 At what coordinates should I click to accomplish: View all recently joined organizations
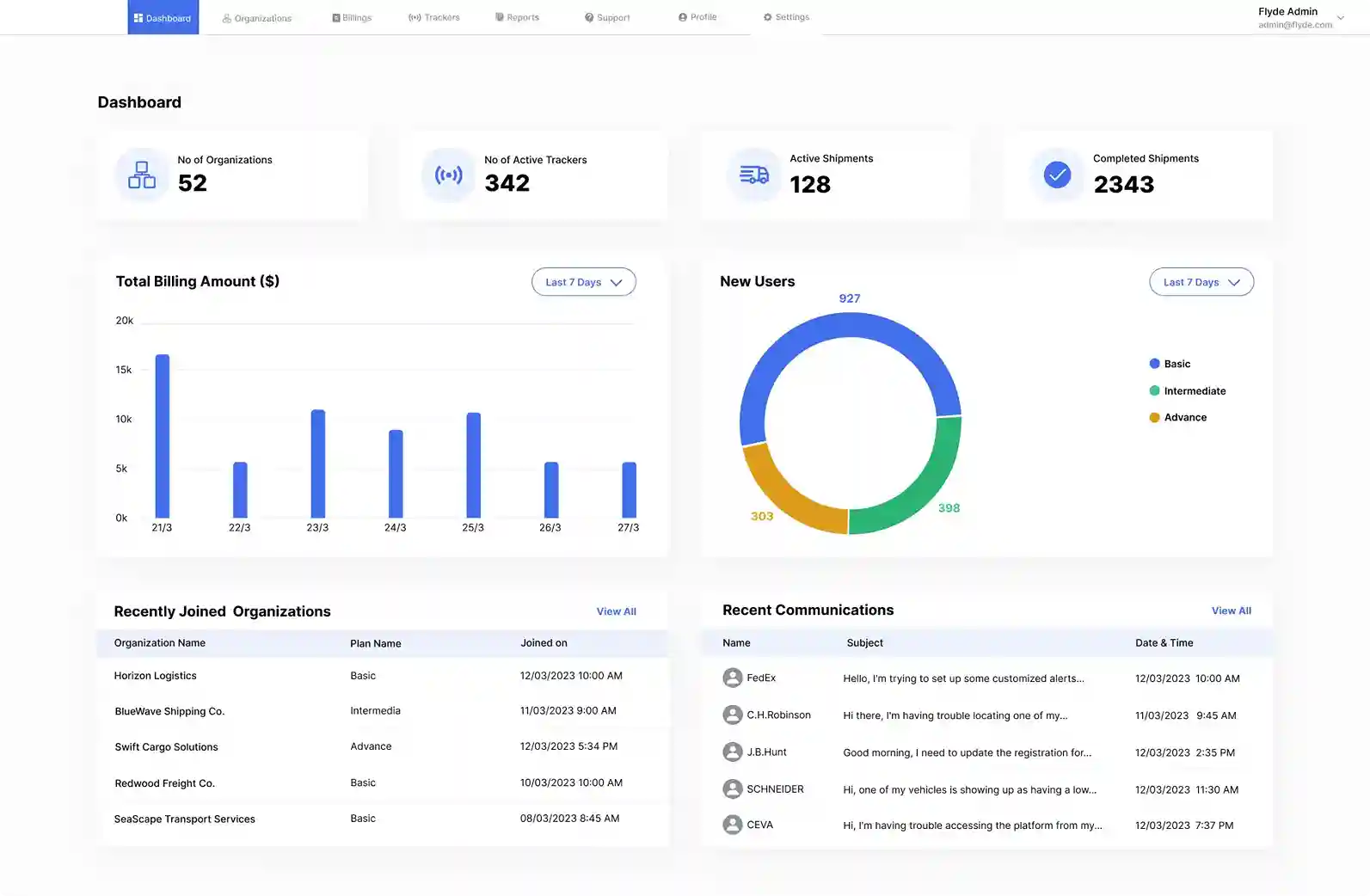point(616,611)
